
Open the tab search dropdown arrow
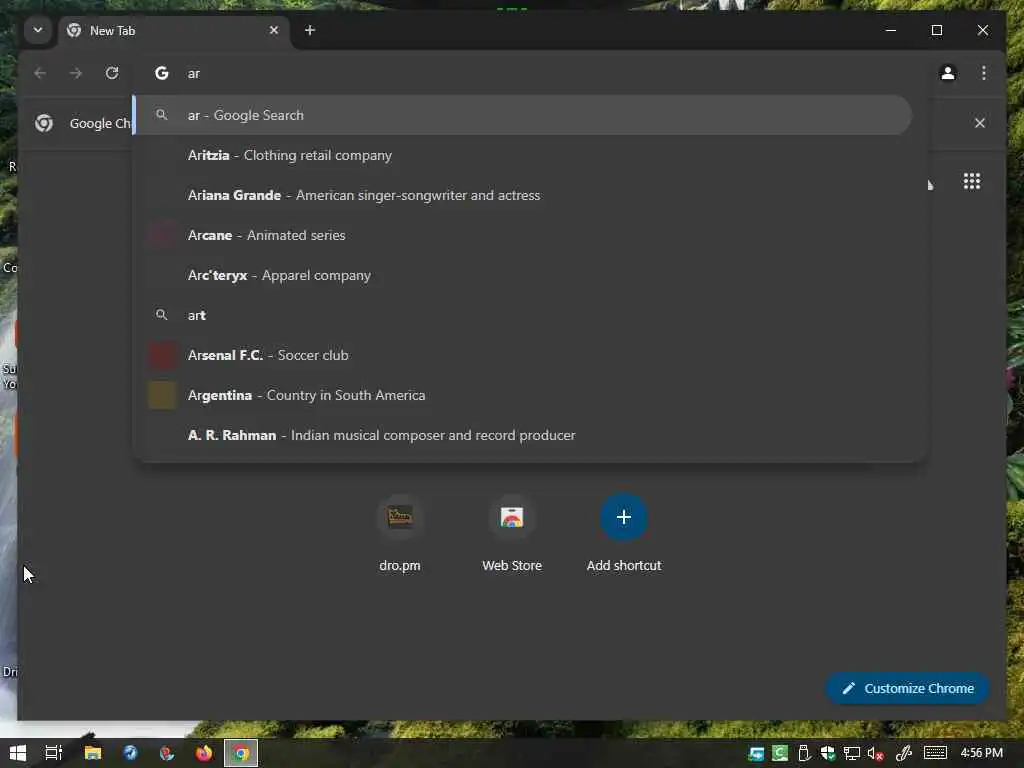[38, 30]
